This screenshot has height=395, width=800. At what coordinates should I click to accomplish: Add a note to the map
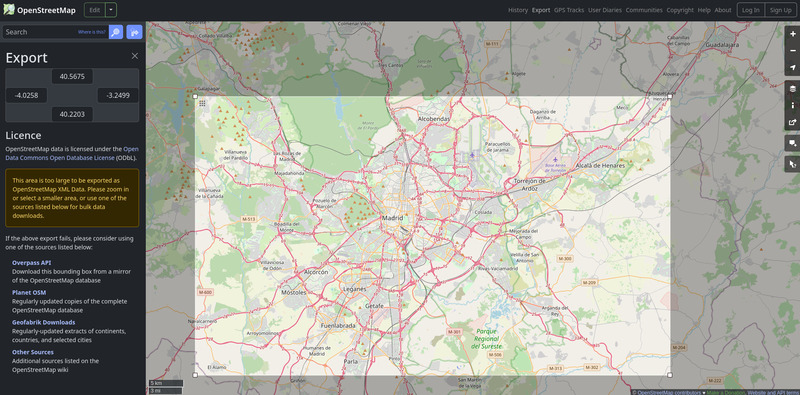click(792, 143)
